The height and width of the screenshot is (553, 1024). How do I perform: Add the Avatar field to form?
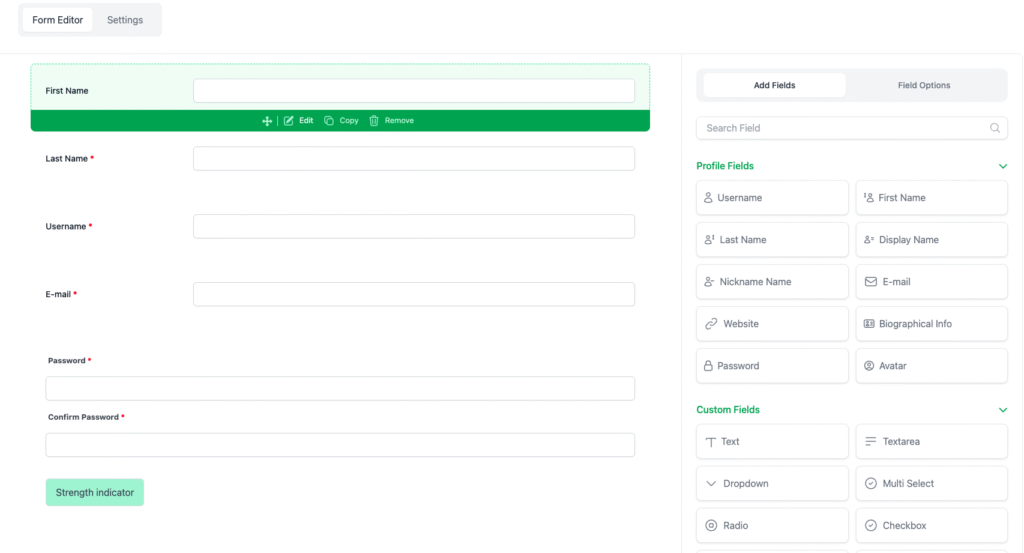coord(931,366)
